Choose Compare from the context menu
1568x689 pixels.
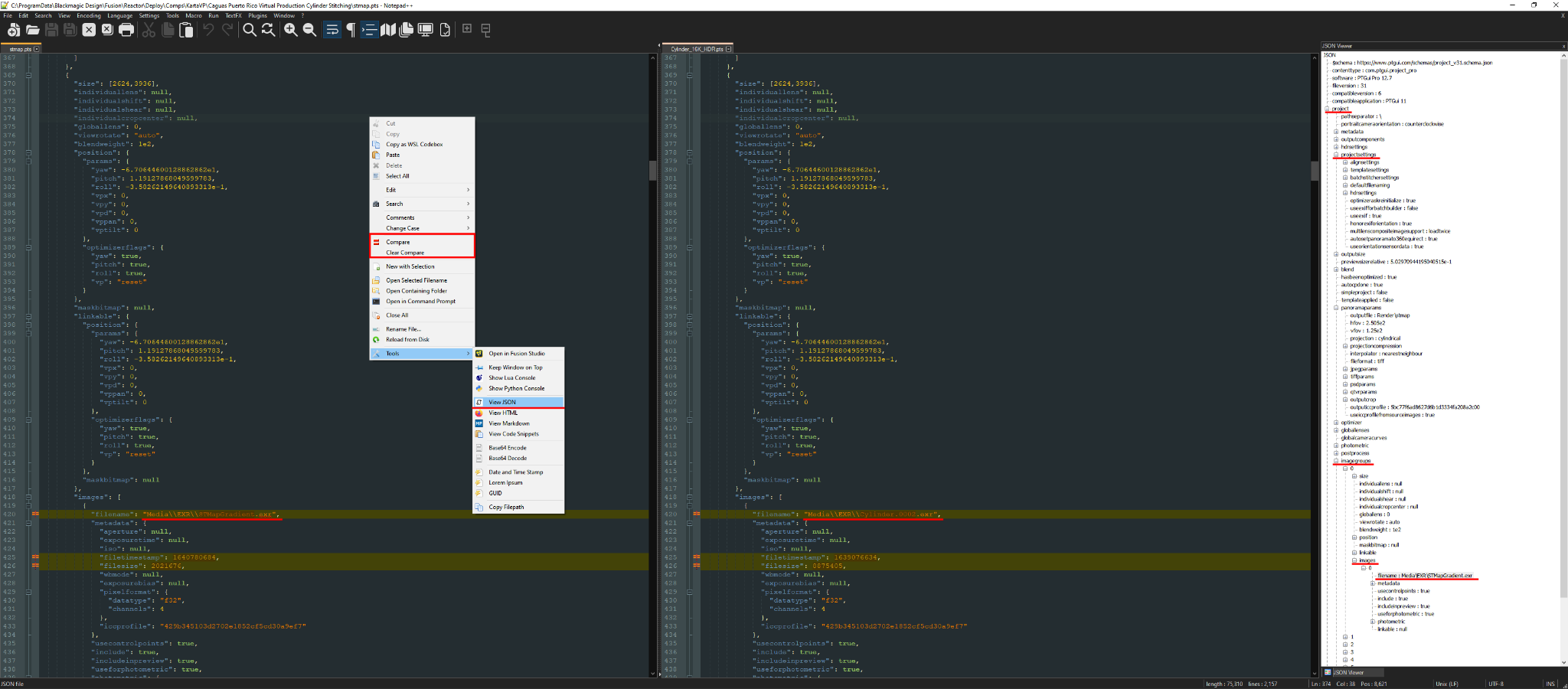[422, 242]
